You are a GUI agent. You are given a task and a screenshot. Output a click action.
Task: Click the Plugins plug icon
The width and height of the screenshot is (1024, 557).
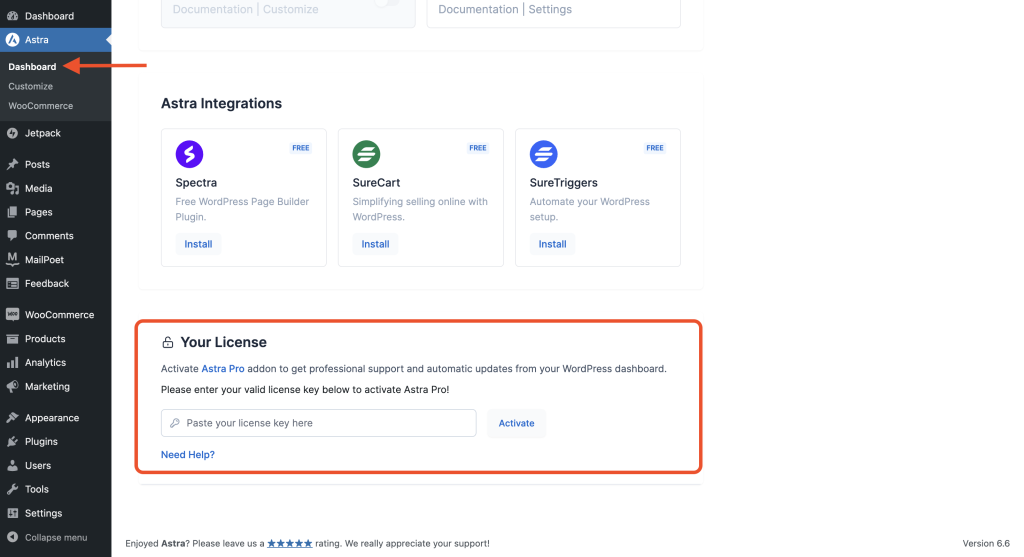pyautogui.click(x=12, y=441)
